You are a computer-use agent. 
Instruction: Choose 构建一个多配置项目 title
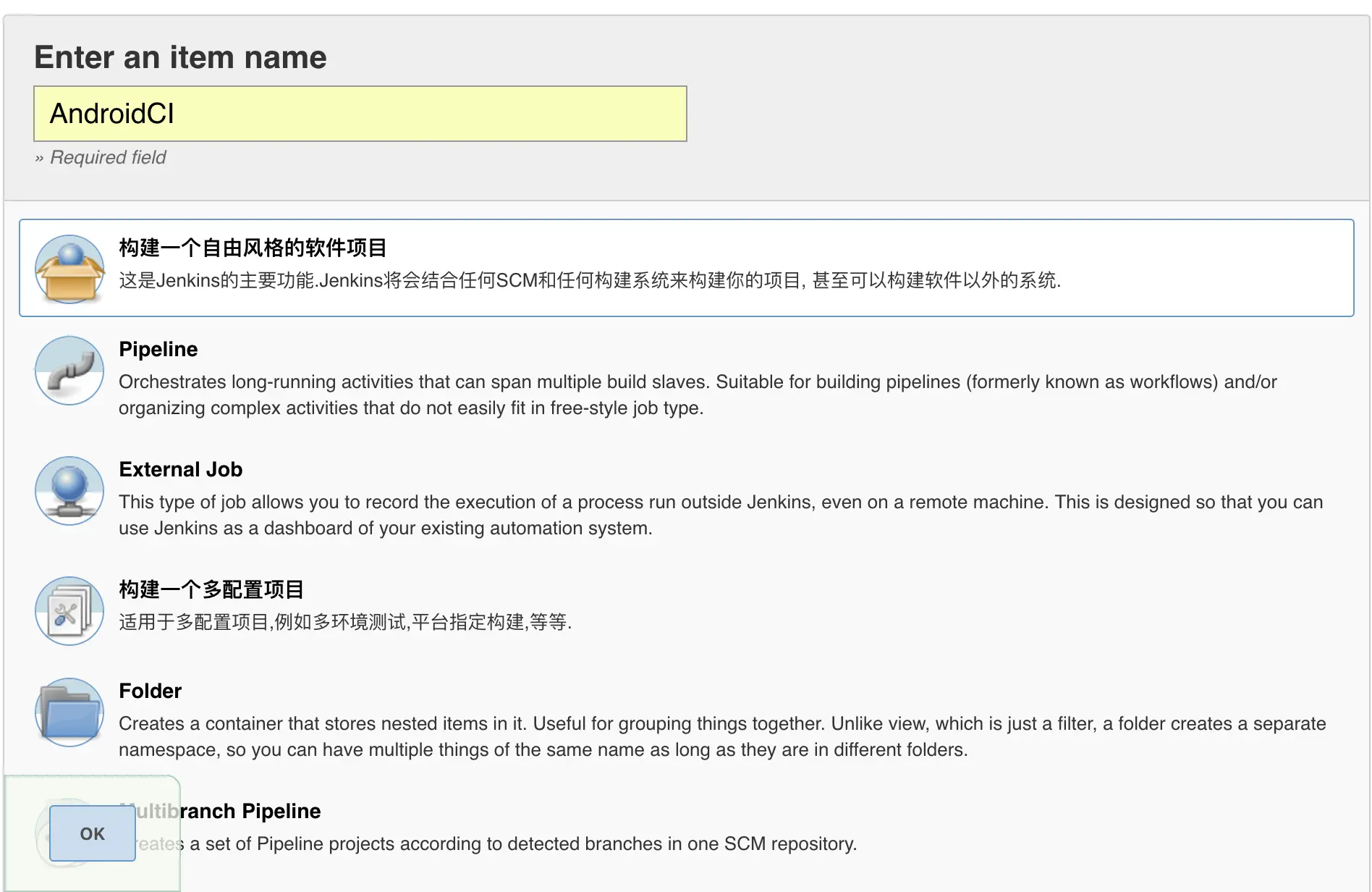pos(211,589)
